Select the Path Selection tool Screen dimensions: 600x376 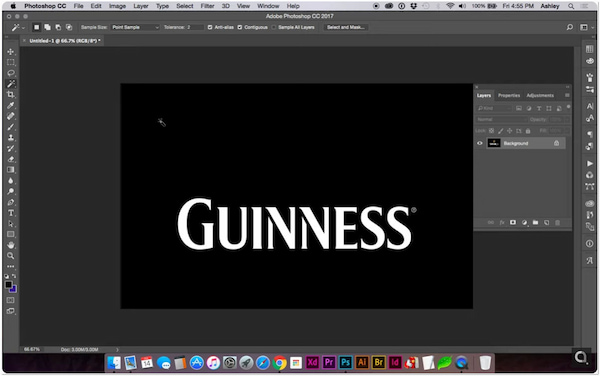pos(11,224)
